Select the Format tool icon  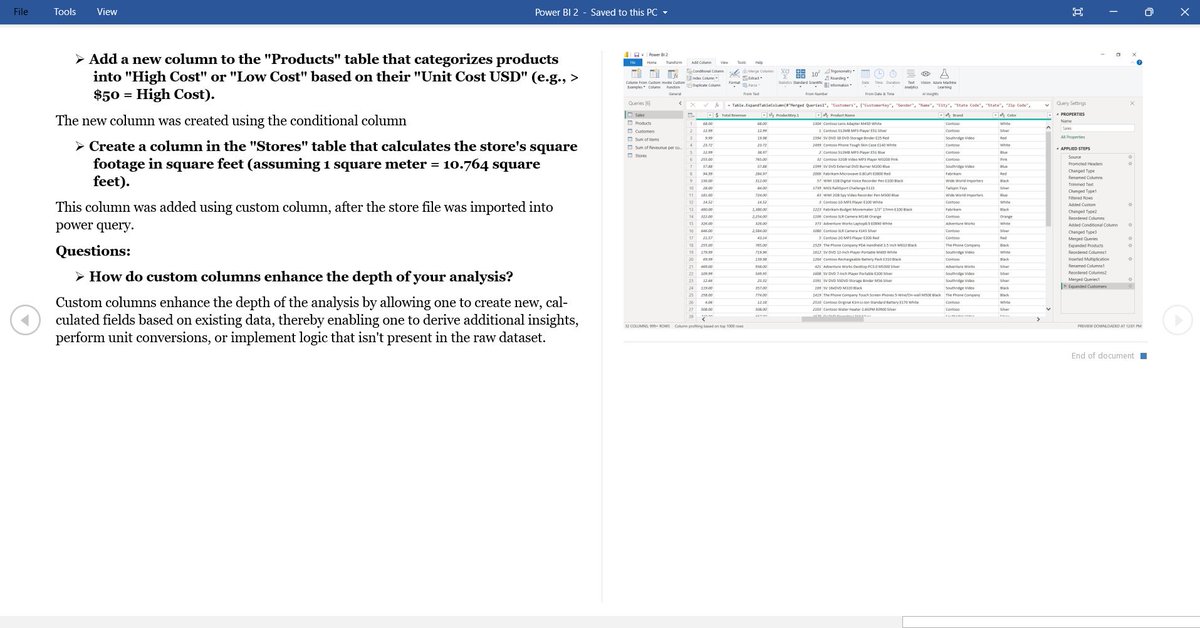(735, 74)
